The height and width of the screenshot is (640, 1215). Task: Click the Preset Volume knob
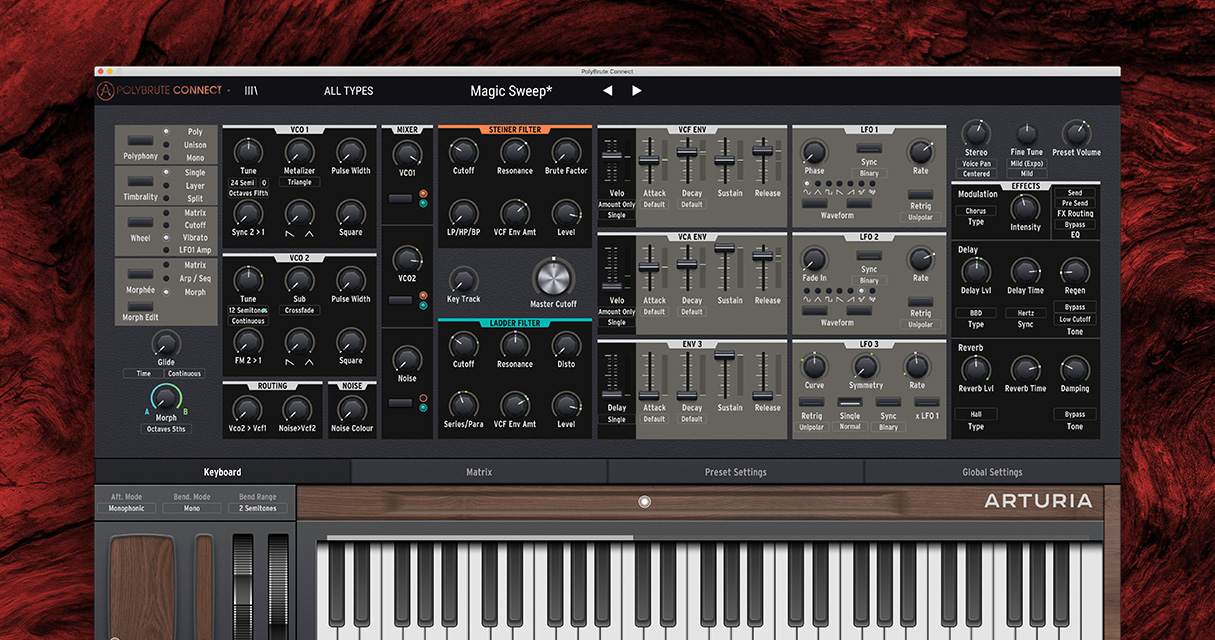click(1076, 133)
